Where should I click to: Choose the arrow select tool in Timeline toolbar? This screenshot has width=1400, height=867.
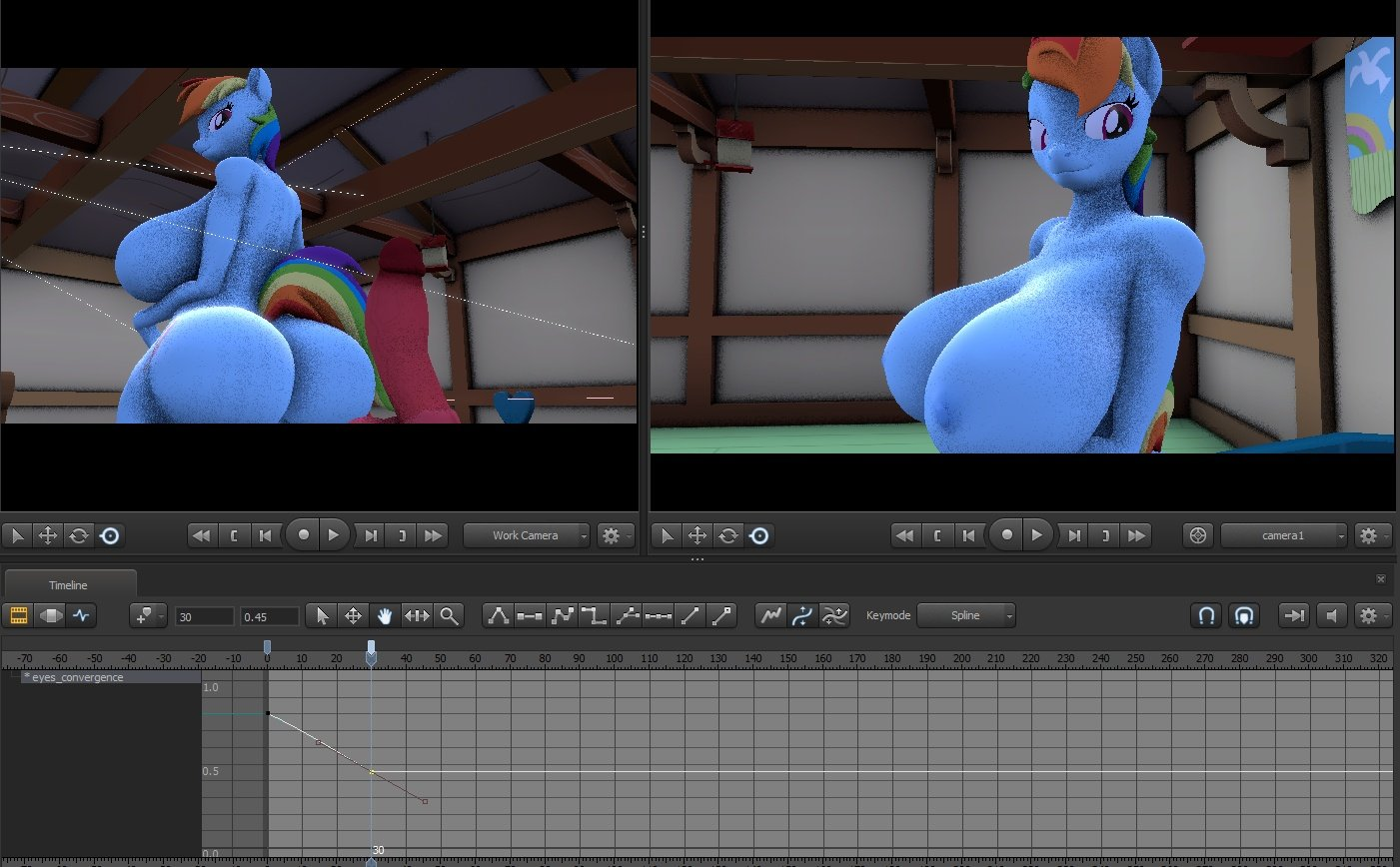[x=322, y=616]
